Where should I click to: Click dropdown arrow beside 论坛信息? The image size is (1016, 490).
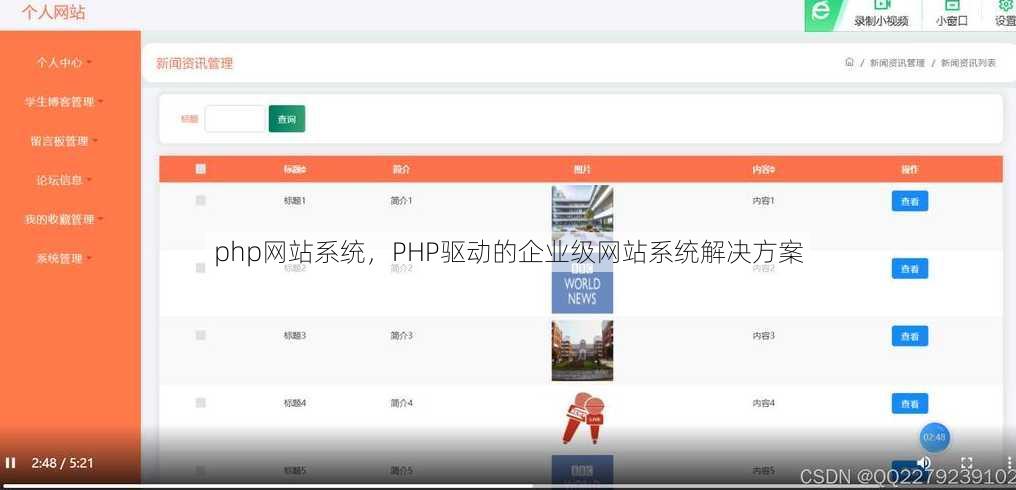89,180
